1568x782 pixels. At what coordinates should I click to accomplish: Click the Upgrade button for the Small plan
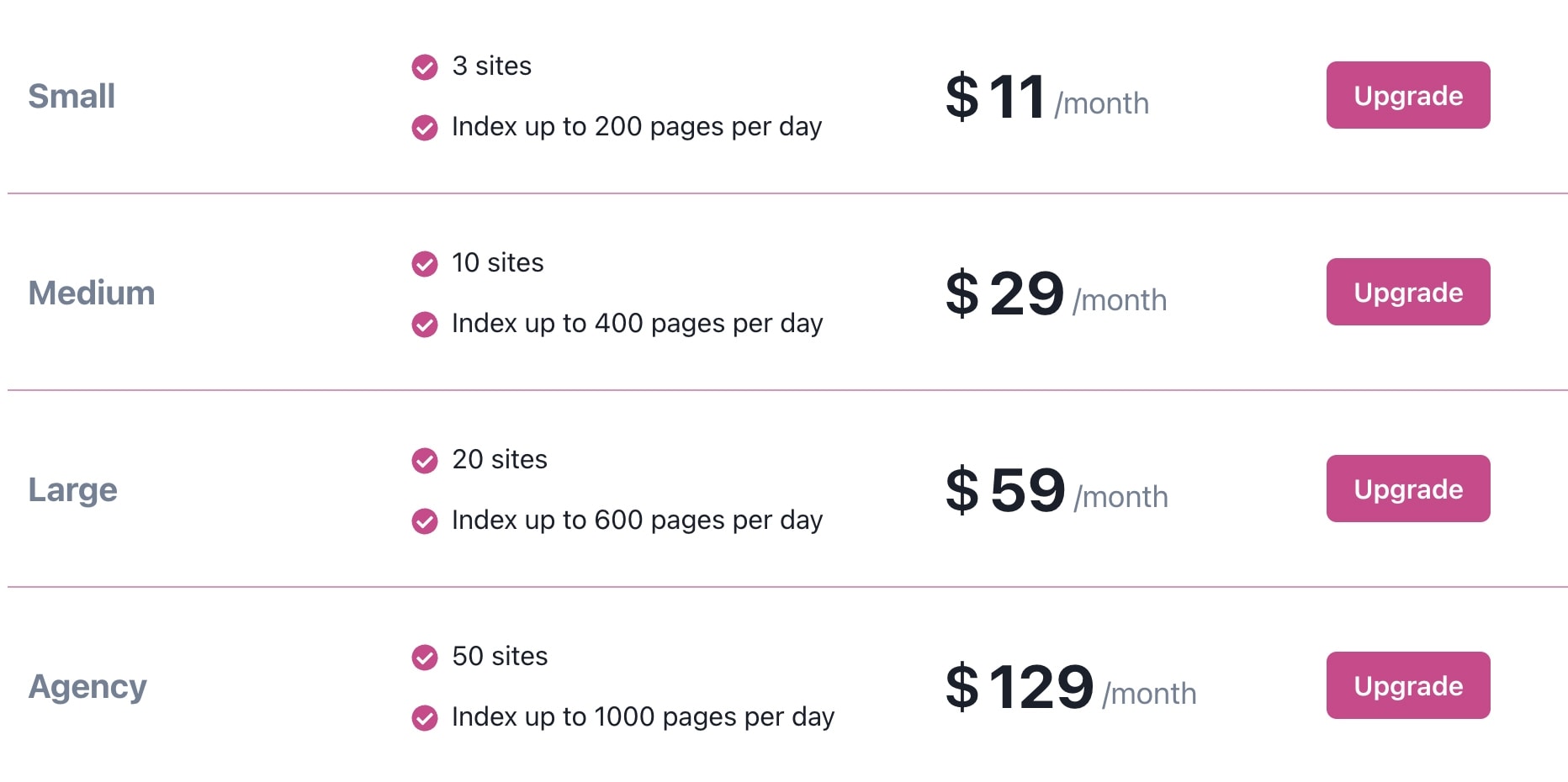pos(1407,95)
